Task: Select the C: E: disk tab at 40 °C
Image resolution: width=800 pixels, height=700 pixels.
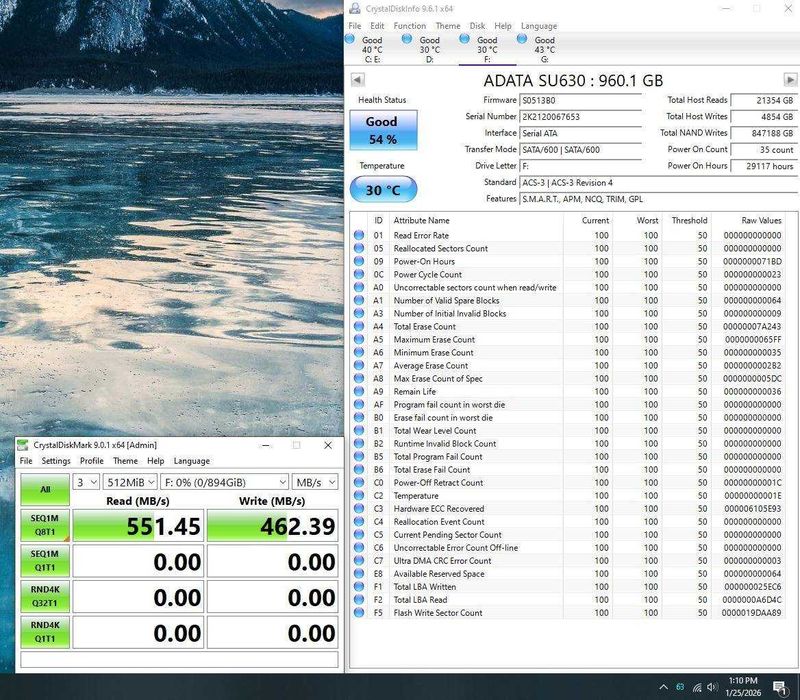Action: point(372,49)
